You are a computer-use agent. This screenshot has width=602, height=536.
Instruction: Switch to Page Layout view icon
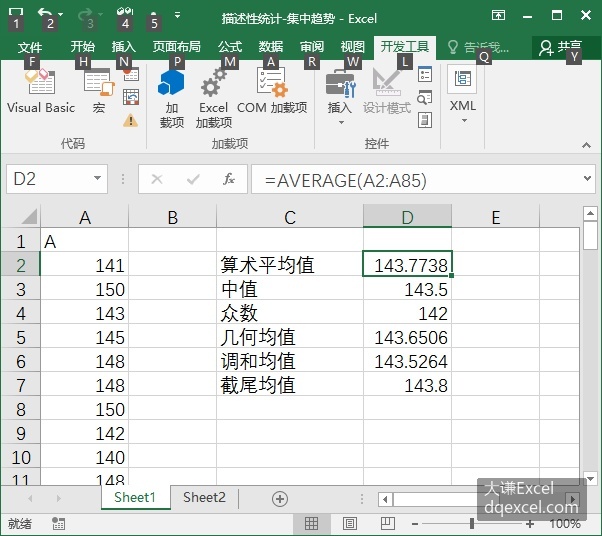[349, 523]
